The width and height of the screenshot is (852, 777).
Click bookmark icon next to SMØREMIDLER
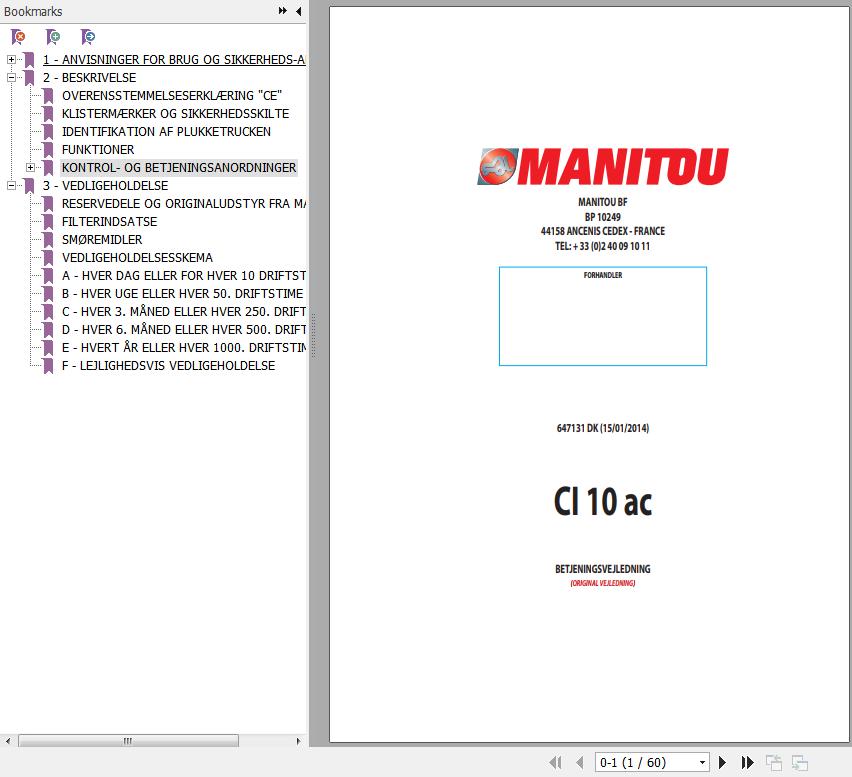click(48, 240)
